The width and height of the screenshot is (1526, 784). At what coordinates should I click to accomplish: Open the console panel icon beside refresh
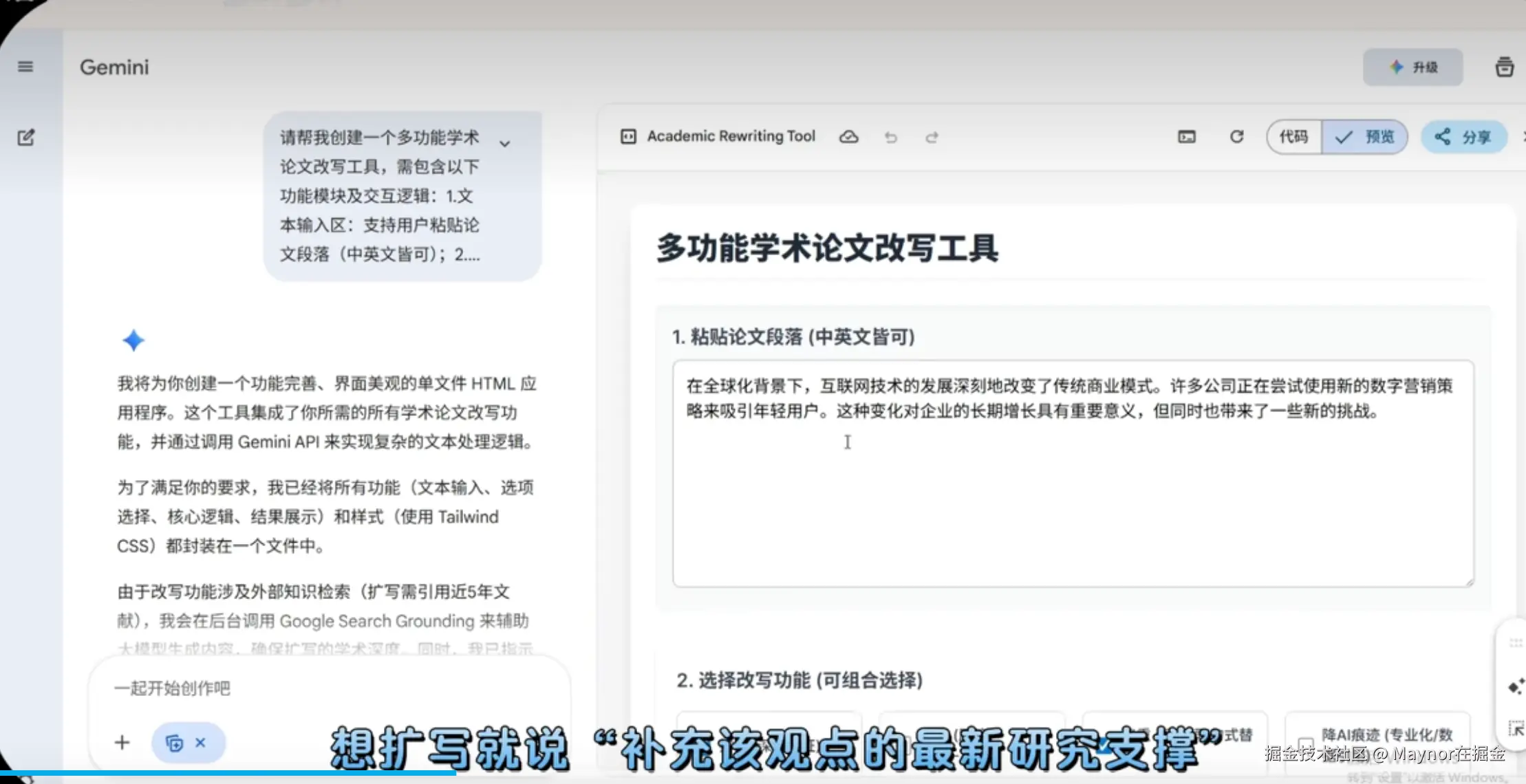pos(1187,137)
